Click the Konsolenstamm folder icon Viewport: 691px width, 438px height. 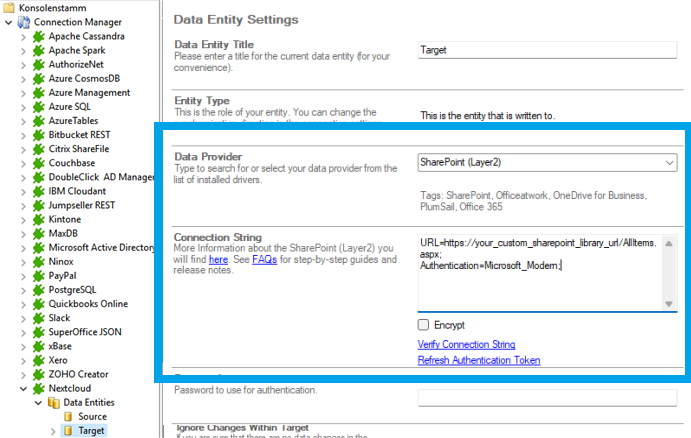coord(9,7)
